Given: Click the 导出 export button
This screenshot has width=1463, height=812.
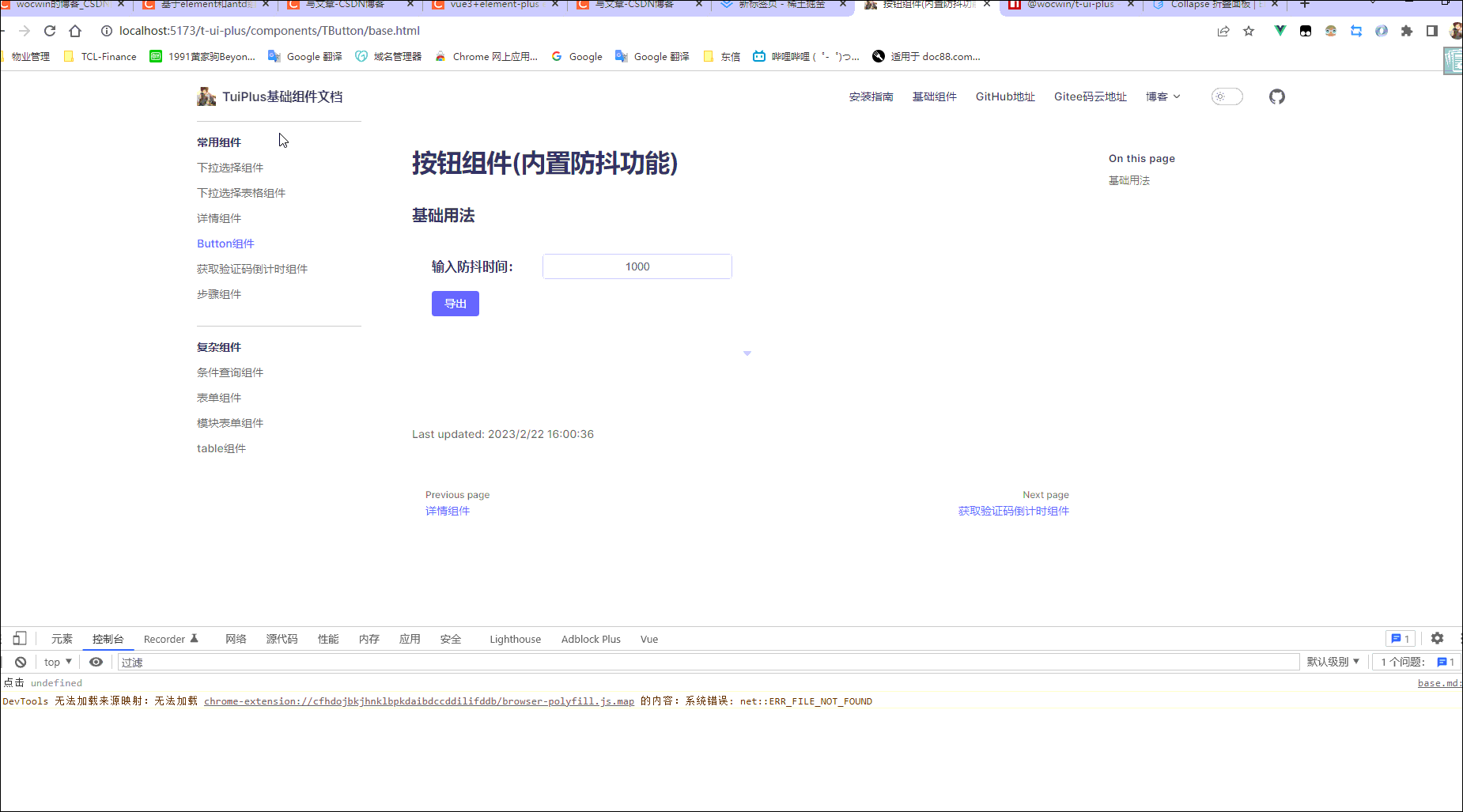Looking at the screenshot, I should coord(455,303).
